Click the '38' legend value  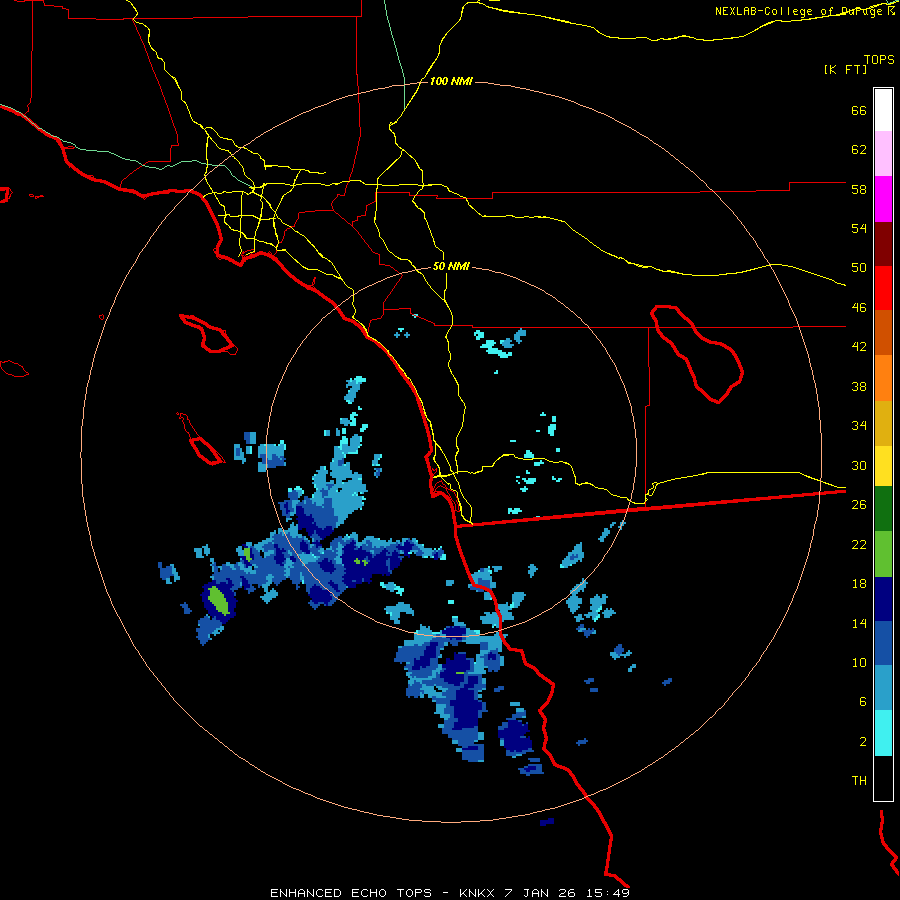pyautogui.click(x=859, y=386)
